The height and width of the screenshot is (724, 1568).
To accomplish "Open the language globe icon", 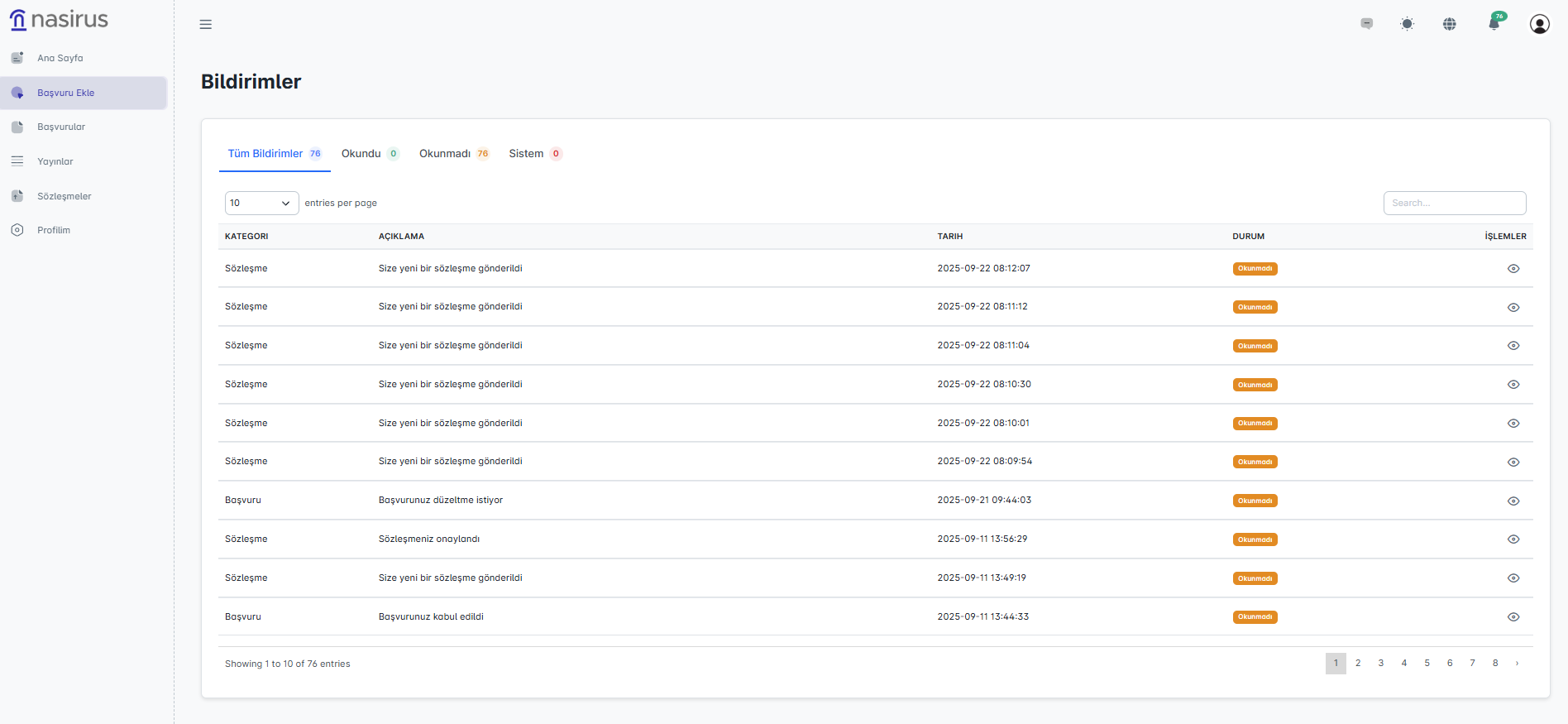I will coord(1450,24).
